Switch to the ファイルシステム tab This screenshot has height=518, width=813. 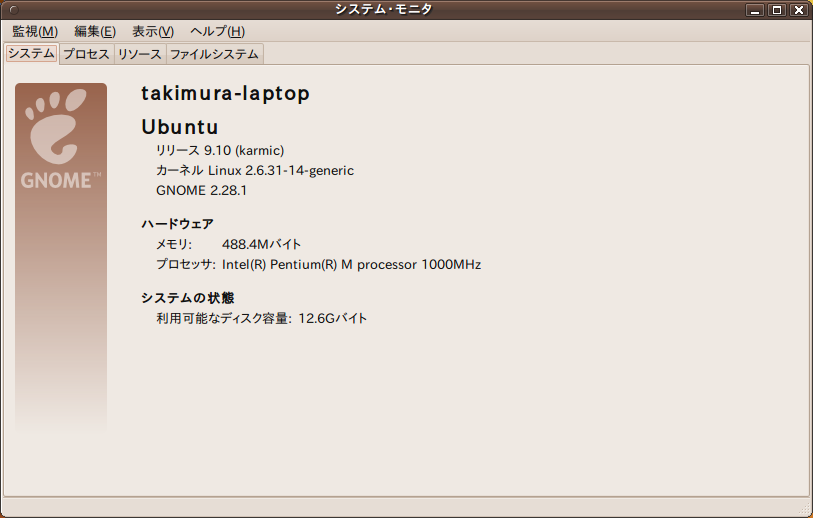214,54
